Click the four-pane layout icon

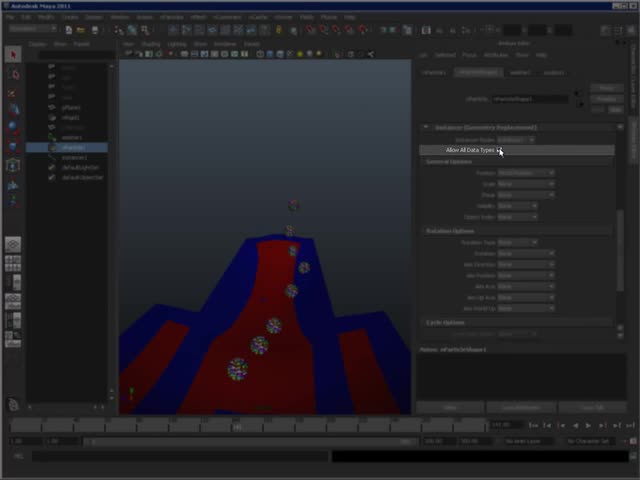pos(13,264)
